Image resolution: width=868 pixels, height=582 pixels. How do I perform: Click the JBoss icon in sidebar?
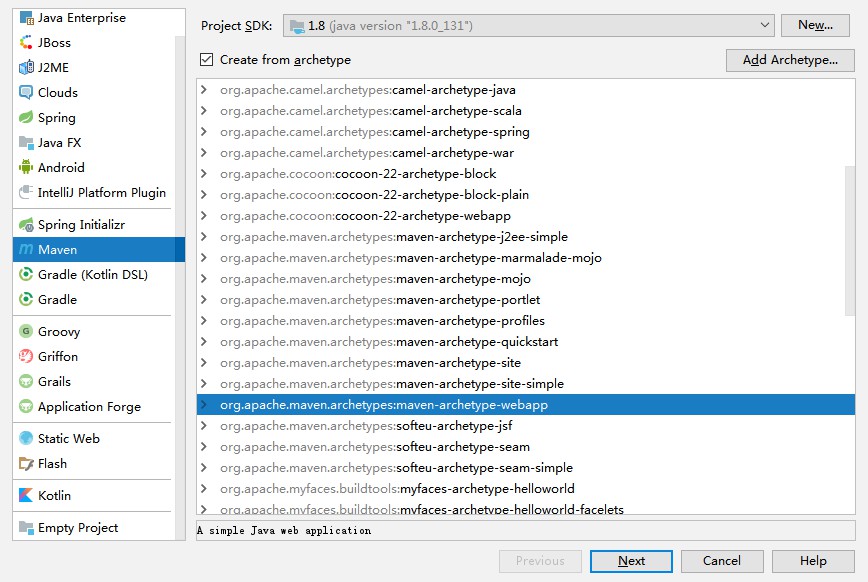tap(26, 43)
